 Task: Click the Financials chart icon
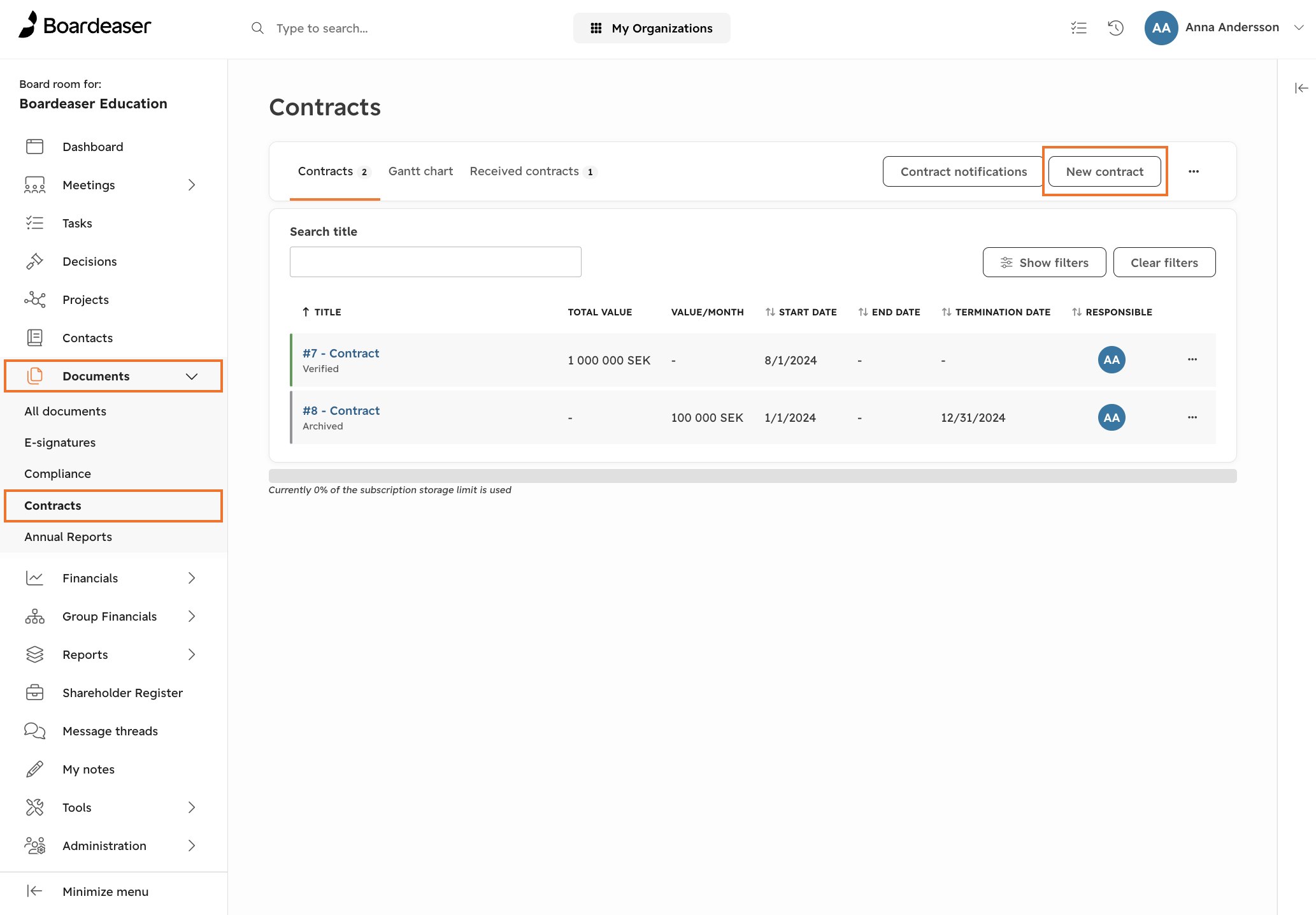34,578
